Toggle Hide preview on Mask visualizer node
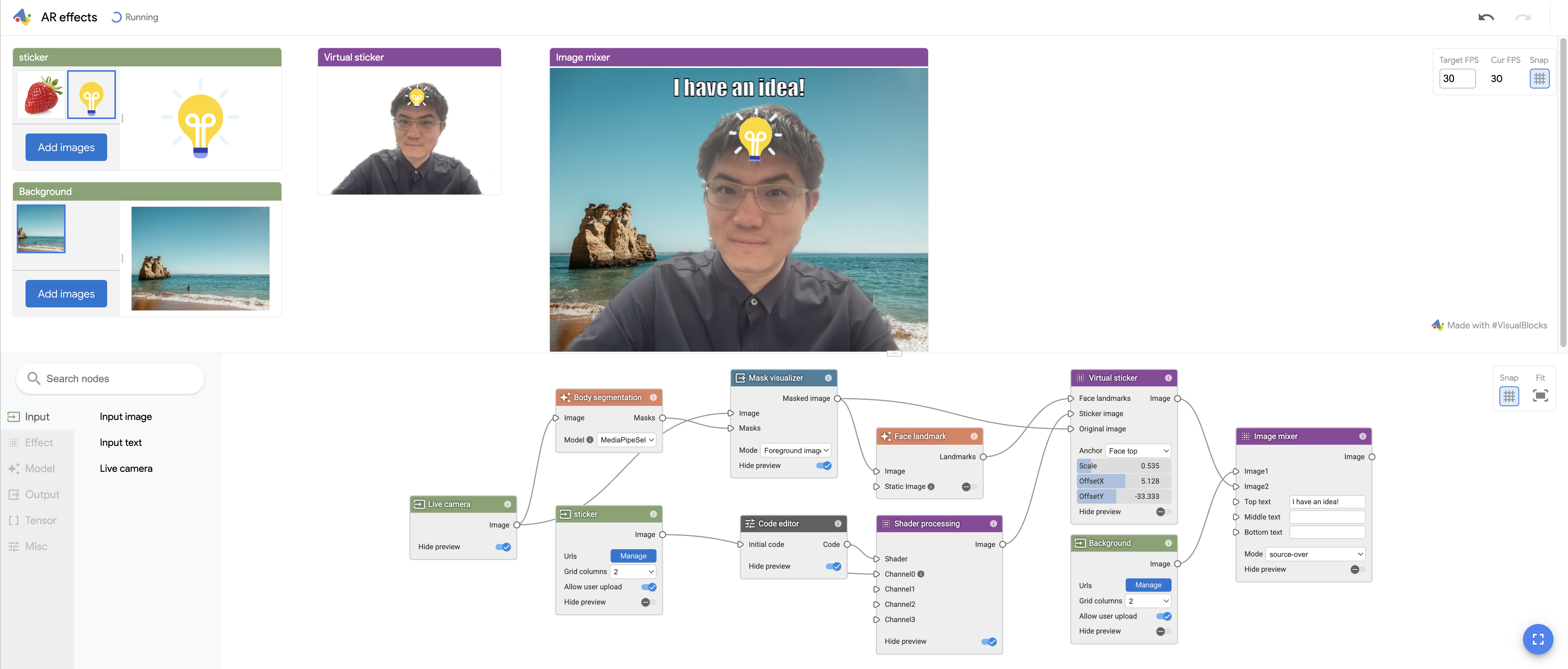 pyautogui.click(x=824, y=466)
